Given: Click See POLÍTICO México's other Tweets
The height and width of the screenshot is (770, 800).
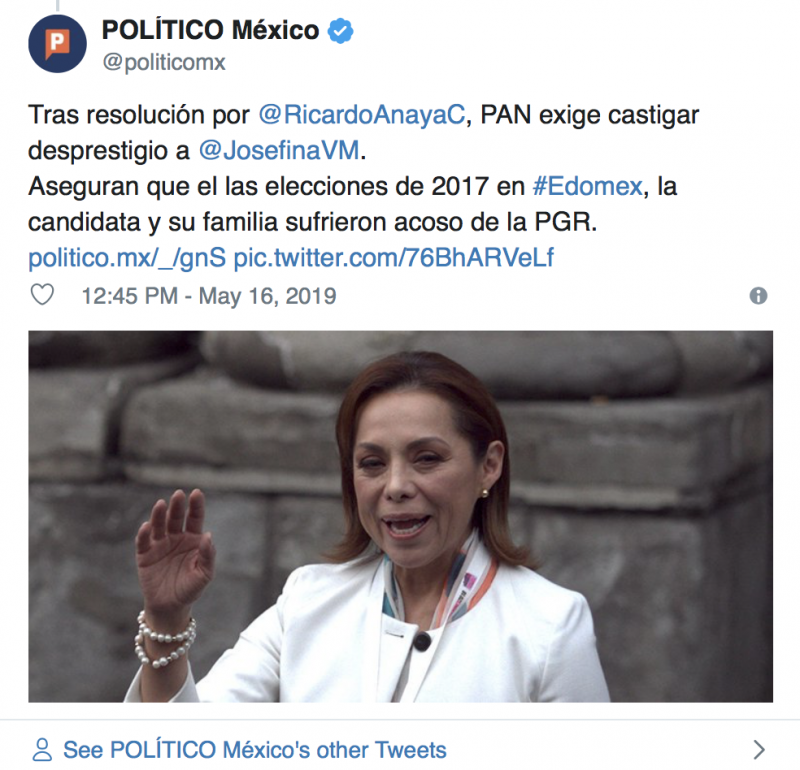Looking at the screenshot, I should [255, 750].
